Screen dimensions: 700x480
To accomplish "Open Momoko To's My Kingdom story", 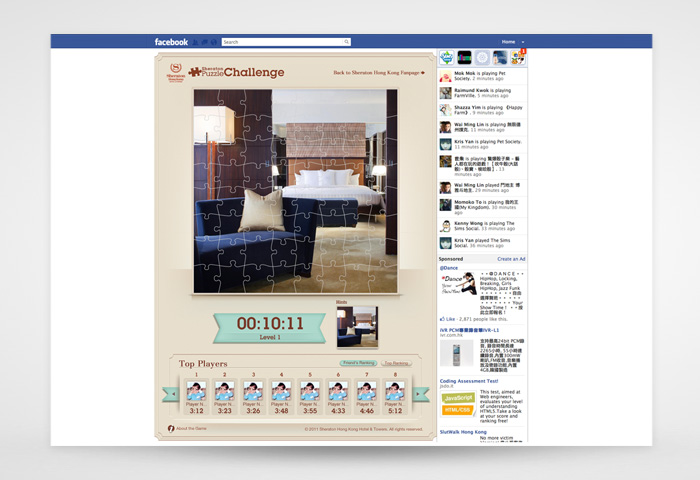I will click(482, 207).
